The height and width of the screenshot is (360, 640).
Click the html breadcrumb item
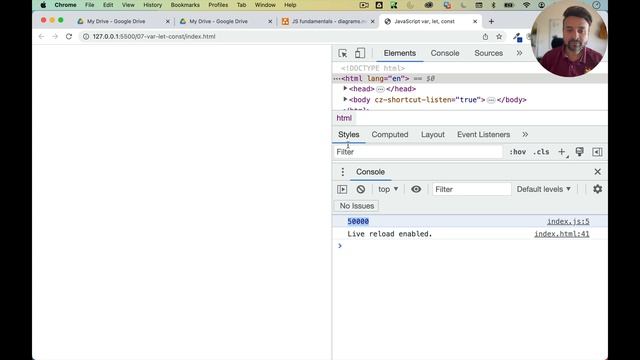coord(344,118)
